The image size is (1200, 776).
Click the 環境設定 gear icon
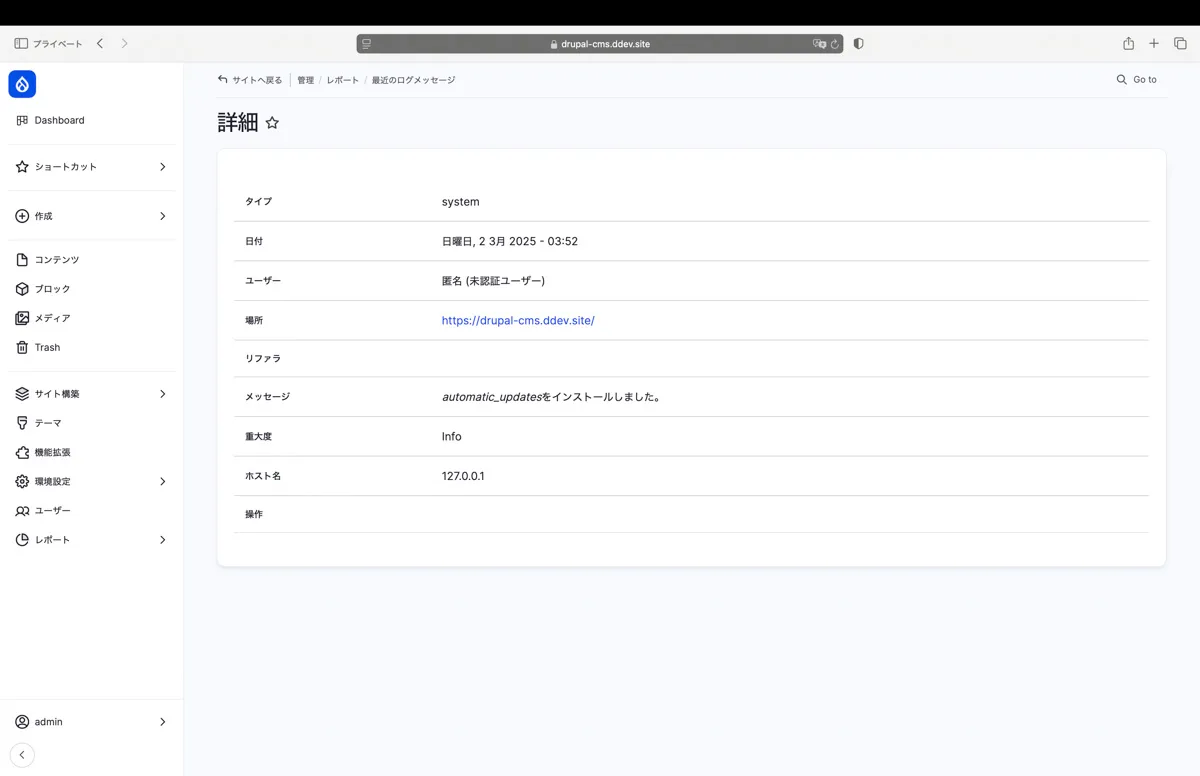[x=22, y=481]
